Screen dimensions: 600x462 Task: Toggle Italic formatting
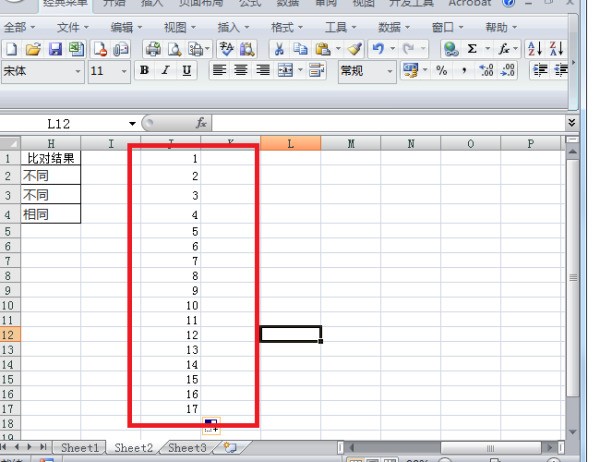click(x=165, y=70)
